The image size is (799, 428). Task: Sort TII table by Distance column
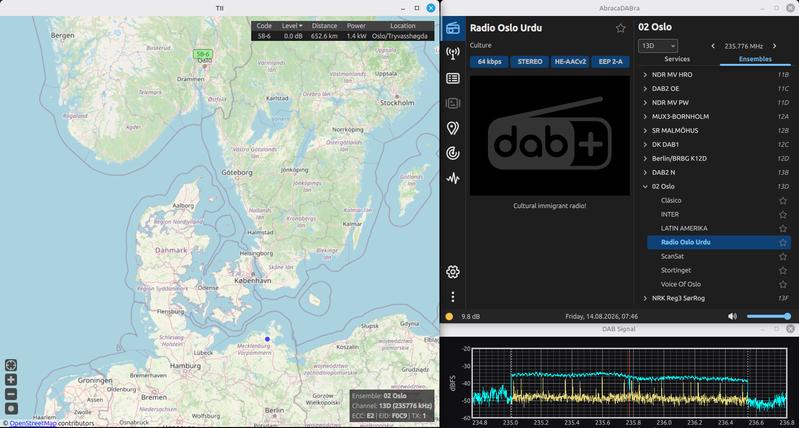(x=325, y=25)
